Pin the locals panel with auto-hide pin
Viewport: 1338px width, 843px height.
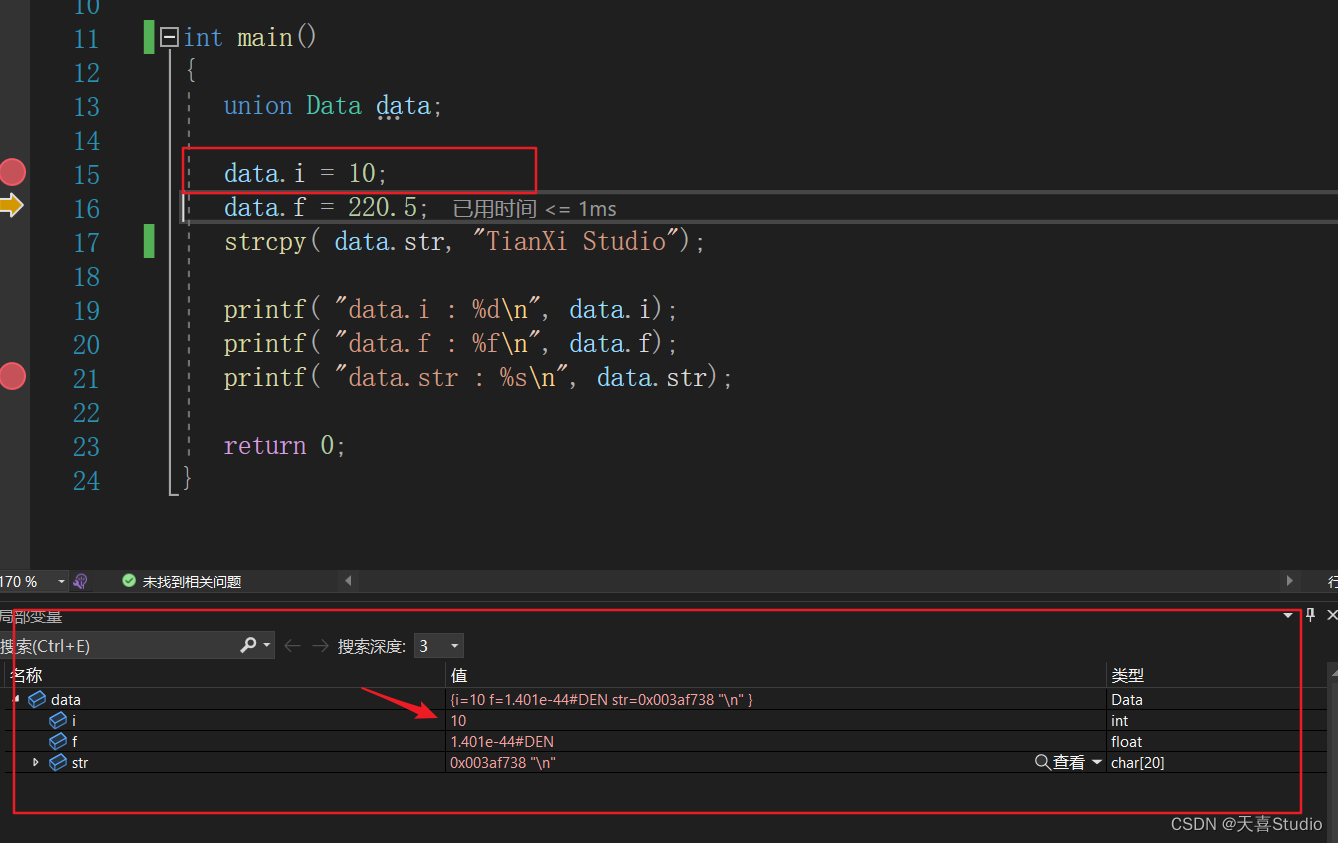click(x=1311, y=614)
